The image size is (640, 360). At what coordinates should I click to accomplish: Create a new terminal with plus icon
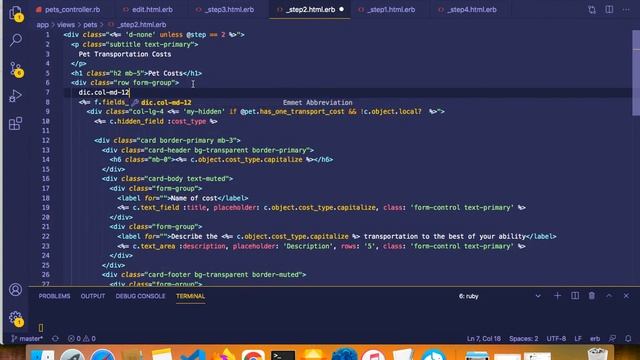557,296
